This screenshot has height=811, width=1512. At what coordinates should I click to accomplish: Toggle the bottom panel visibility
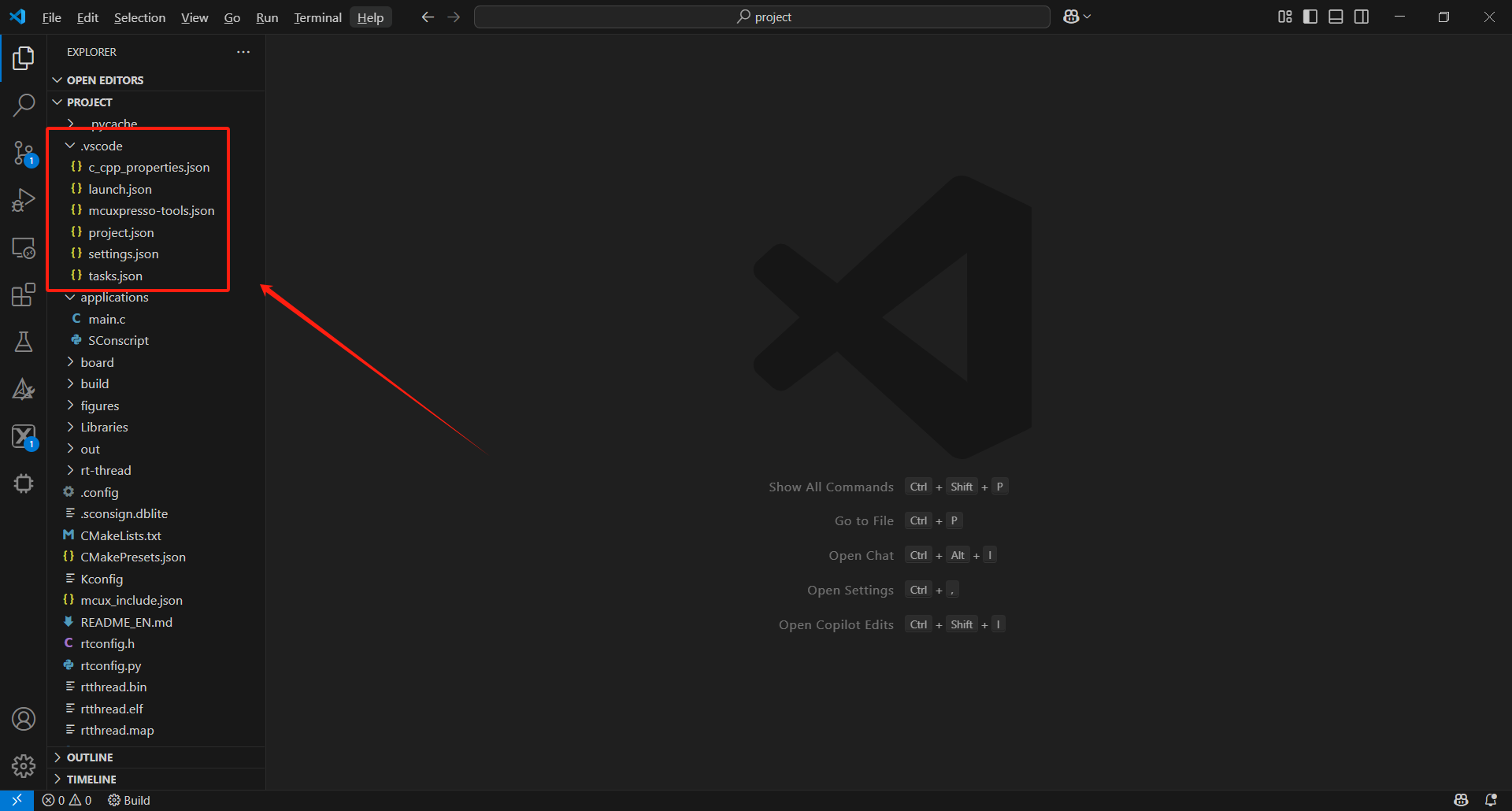[1336, 17]
